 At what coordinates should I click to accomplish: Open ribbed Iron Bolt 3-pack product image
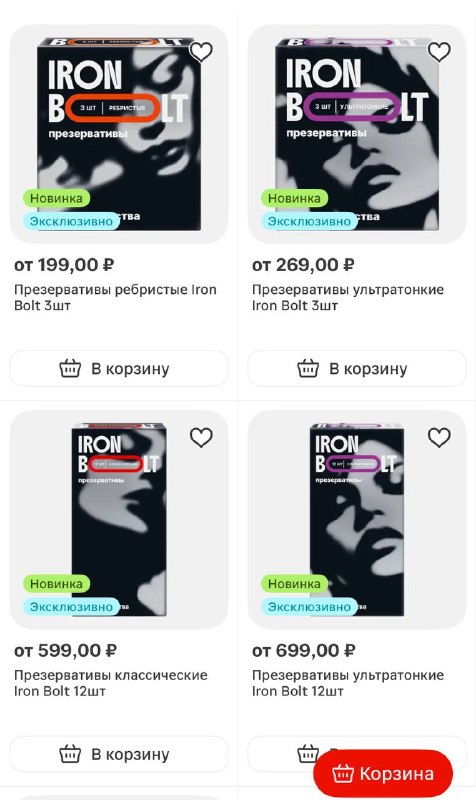[x=119, y=134]
